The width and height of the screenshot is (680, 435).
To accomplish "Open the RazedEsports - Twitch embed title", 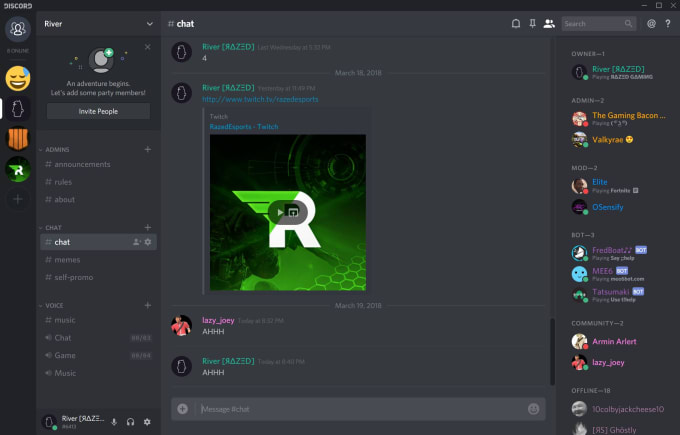I will pos(244,127).
